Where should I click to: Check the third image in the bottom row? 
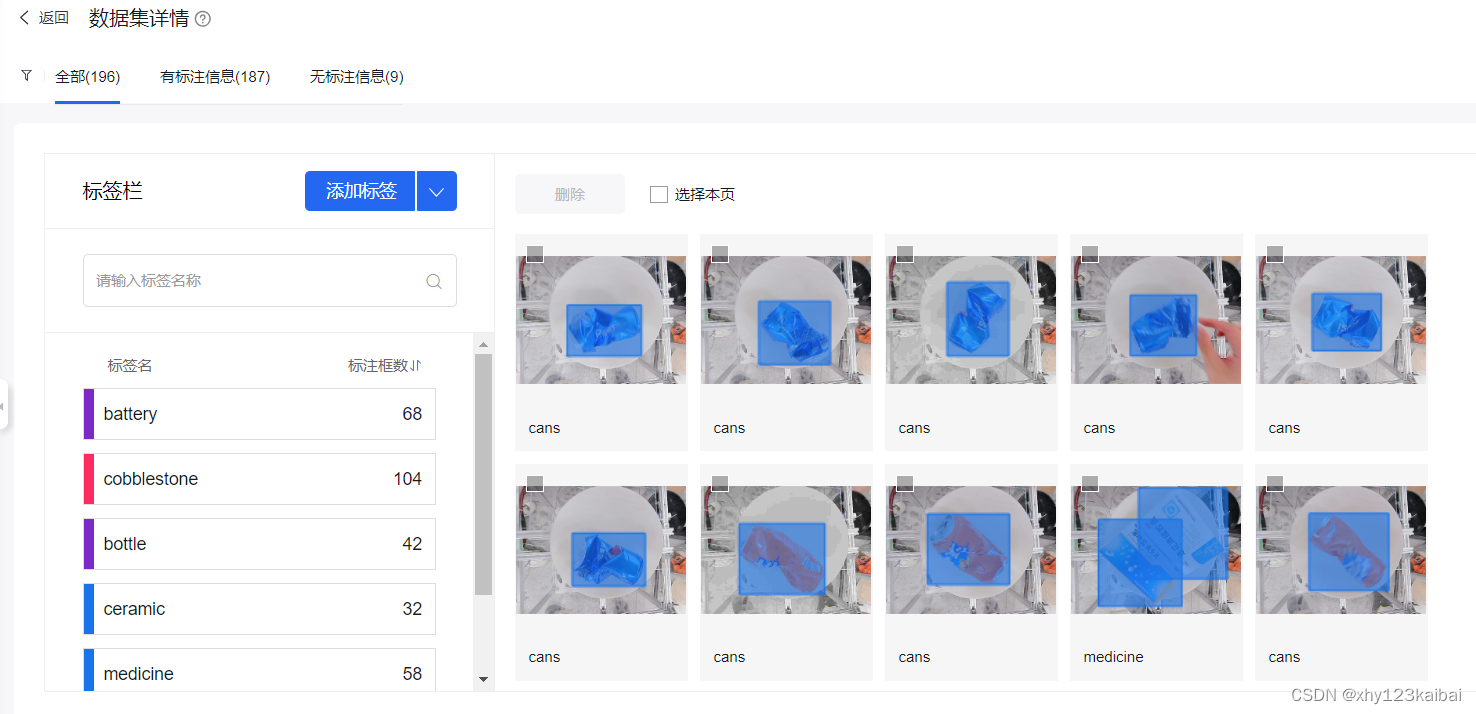point(905,483)
